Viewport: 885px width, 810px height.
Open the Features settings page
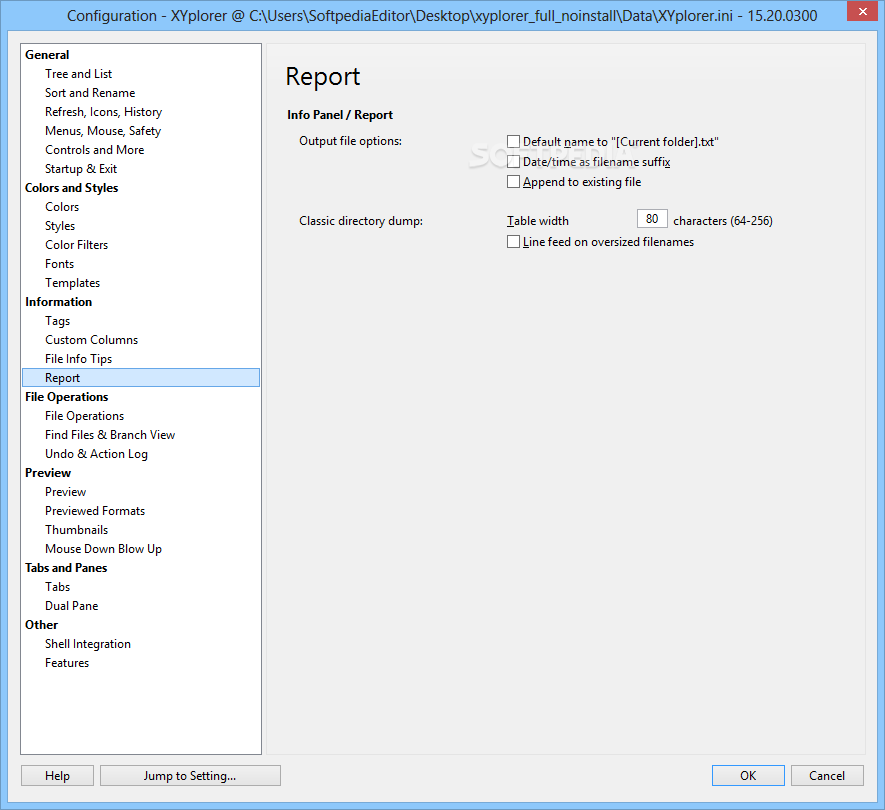[x=67, y=663]
